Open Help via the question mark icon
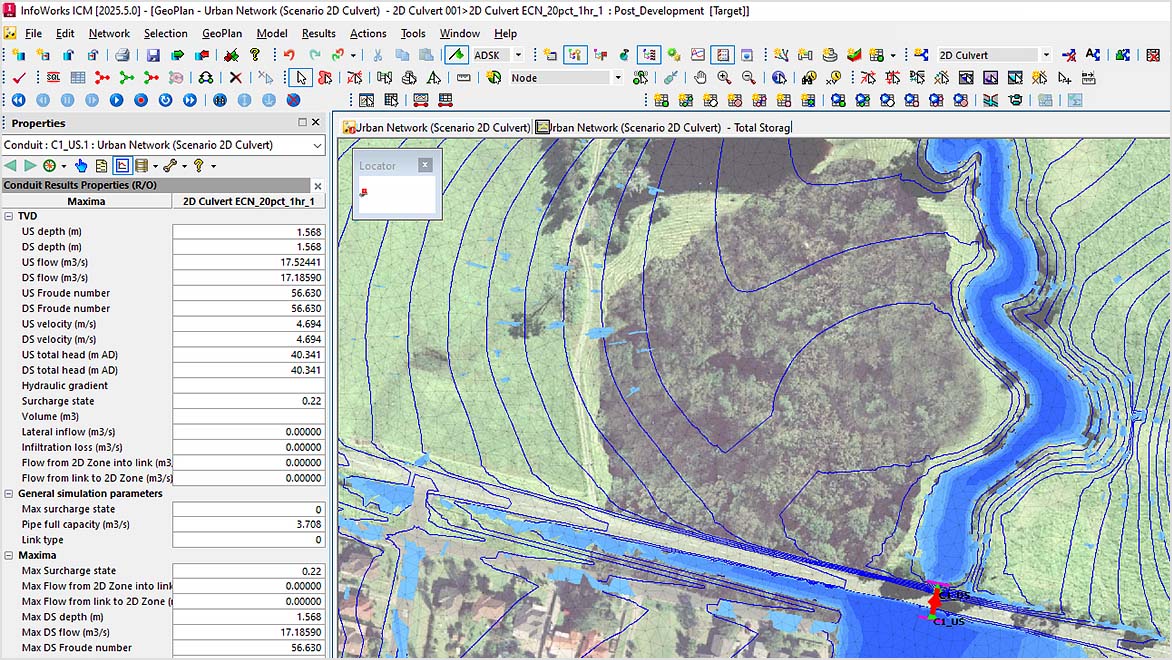1172x660 pixels. (x=254, y=53)
